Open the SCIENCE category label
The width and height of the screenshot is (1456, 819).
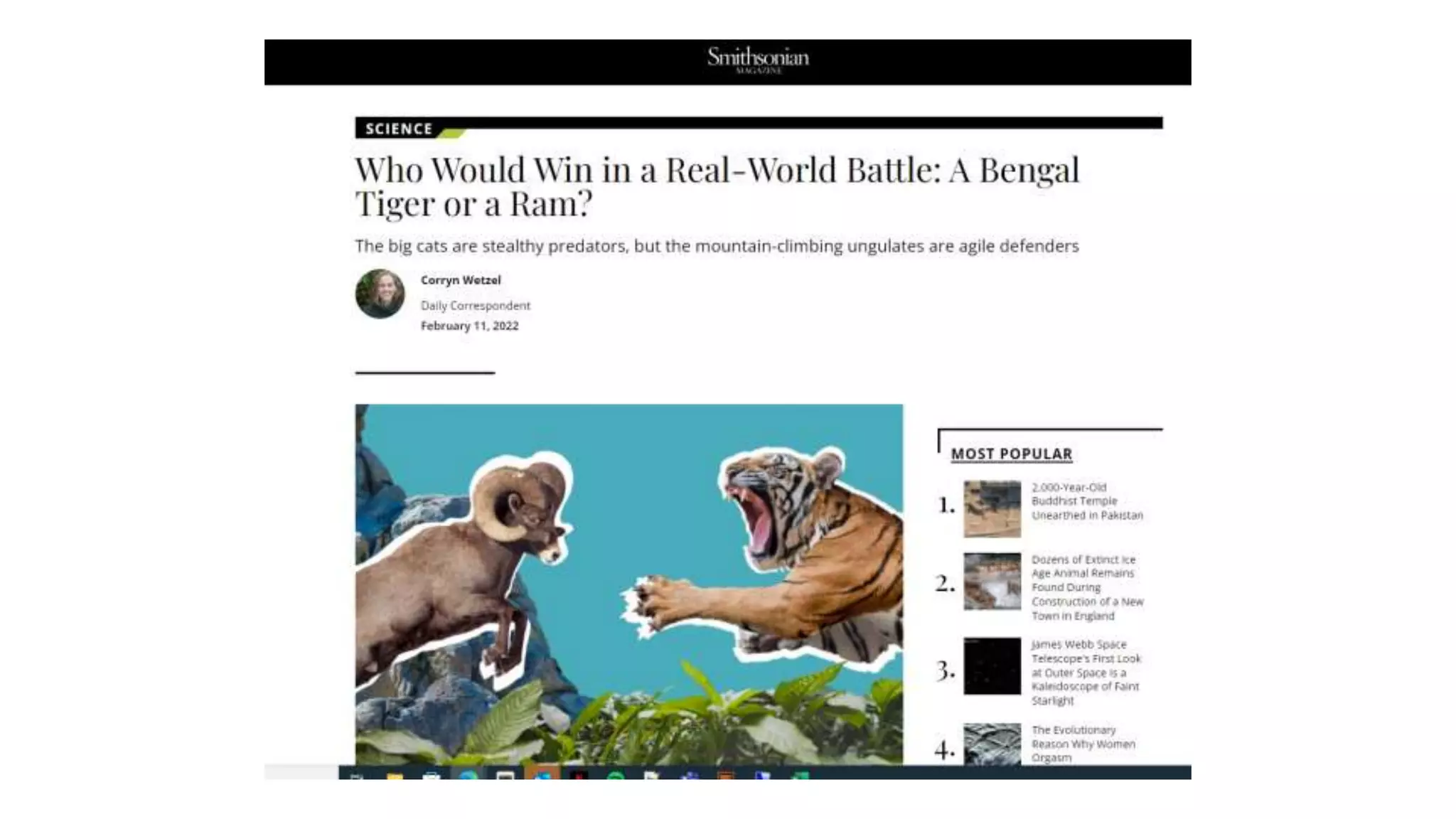pos(399,129)
